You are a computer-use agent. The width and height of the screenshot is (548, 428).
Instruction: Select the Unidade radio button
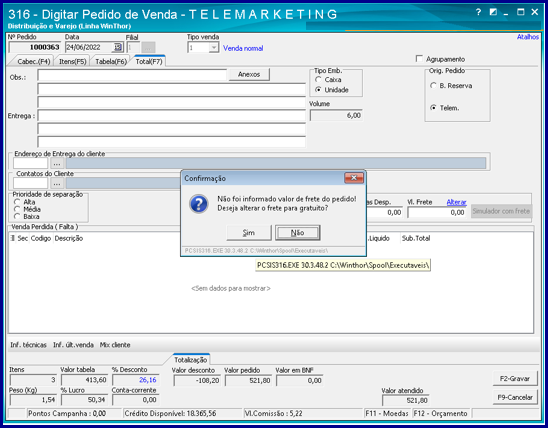(x=318, y=90)
